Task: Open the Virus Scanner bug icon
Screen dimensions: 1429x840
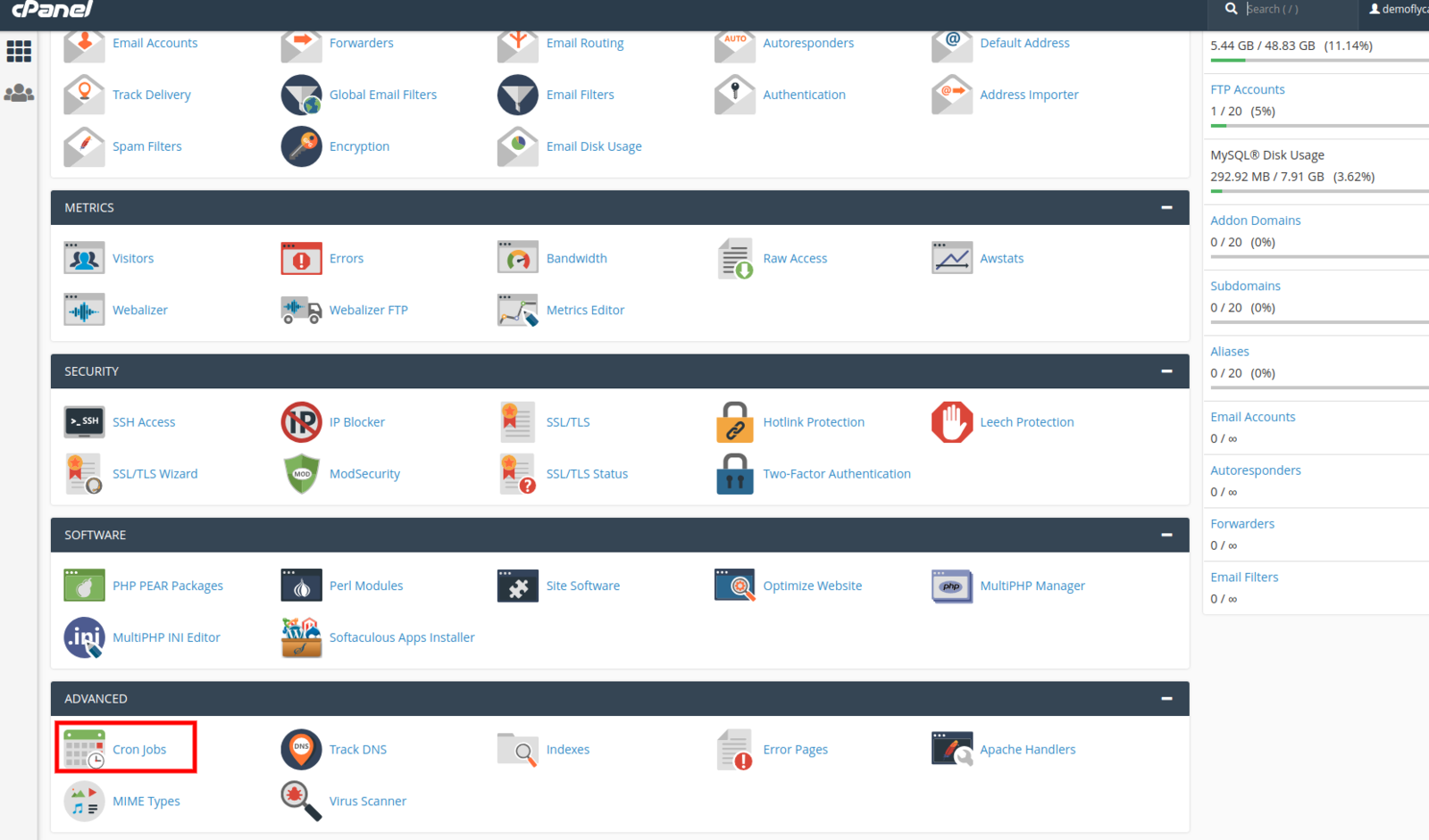Action: (301, 802)
